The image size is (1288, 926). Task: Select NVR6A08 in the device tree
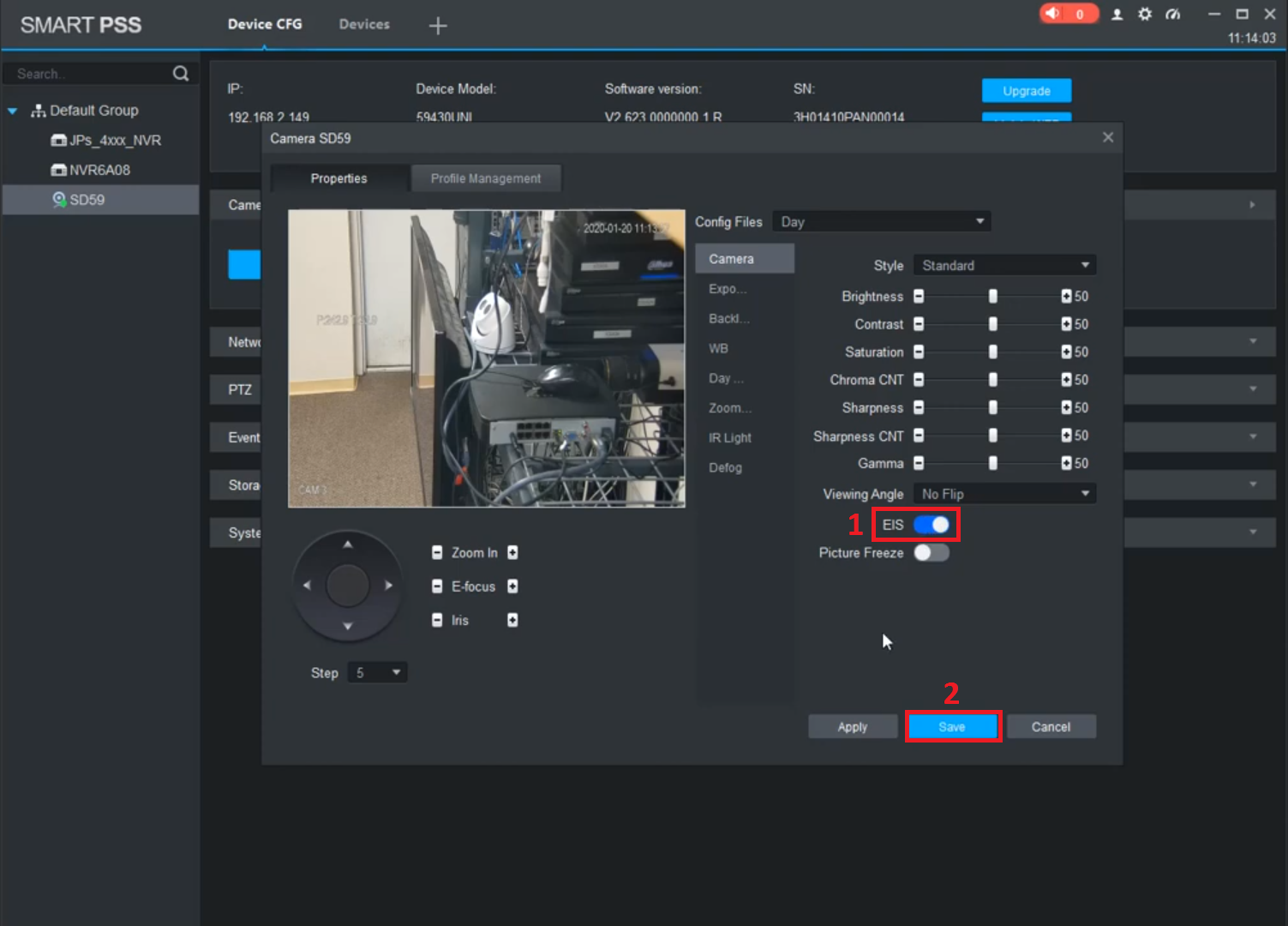(99, 170)
